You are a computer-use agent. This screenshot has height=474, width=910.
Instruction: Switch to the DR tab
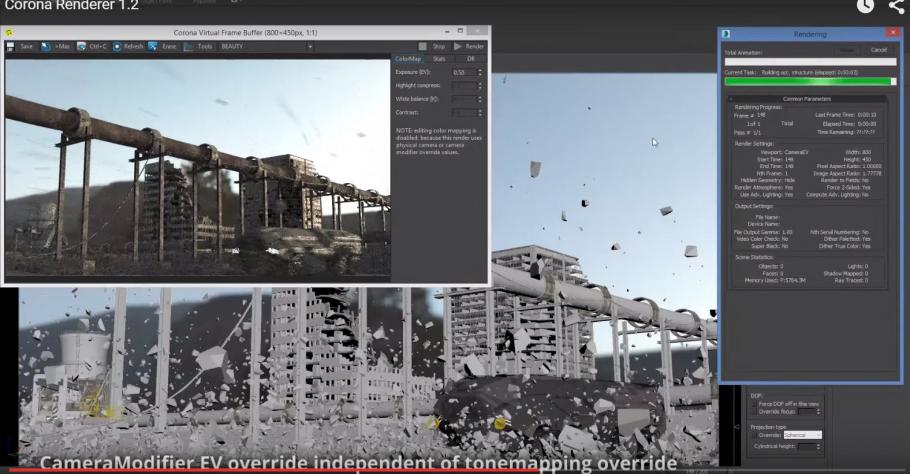(x=471, y=59)
